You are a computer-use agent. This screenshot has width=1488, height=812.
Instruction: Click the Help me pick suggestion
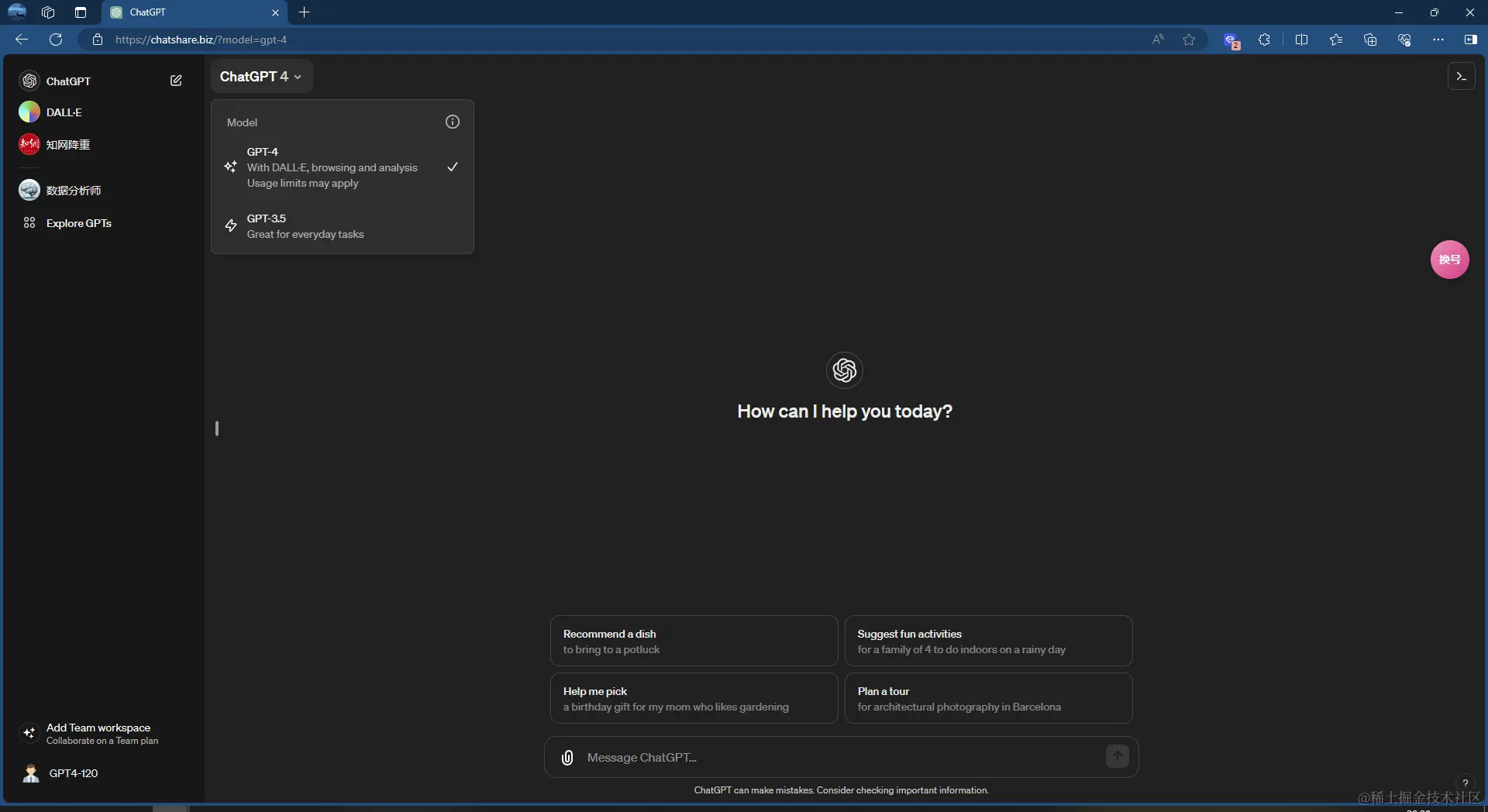tap(694, 698)
